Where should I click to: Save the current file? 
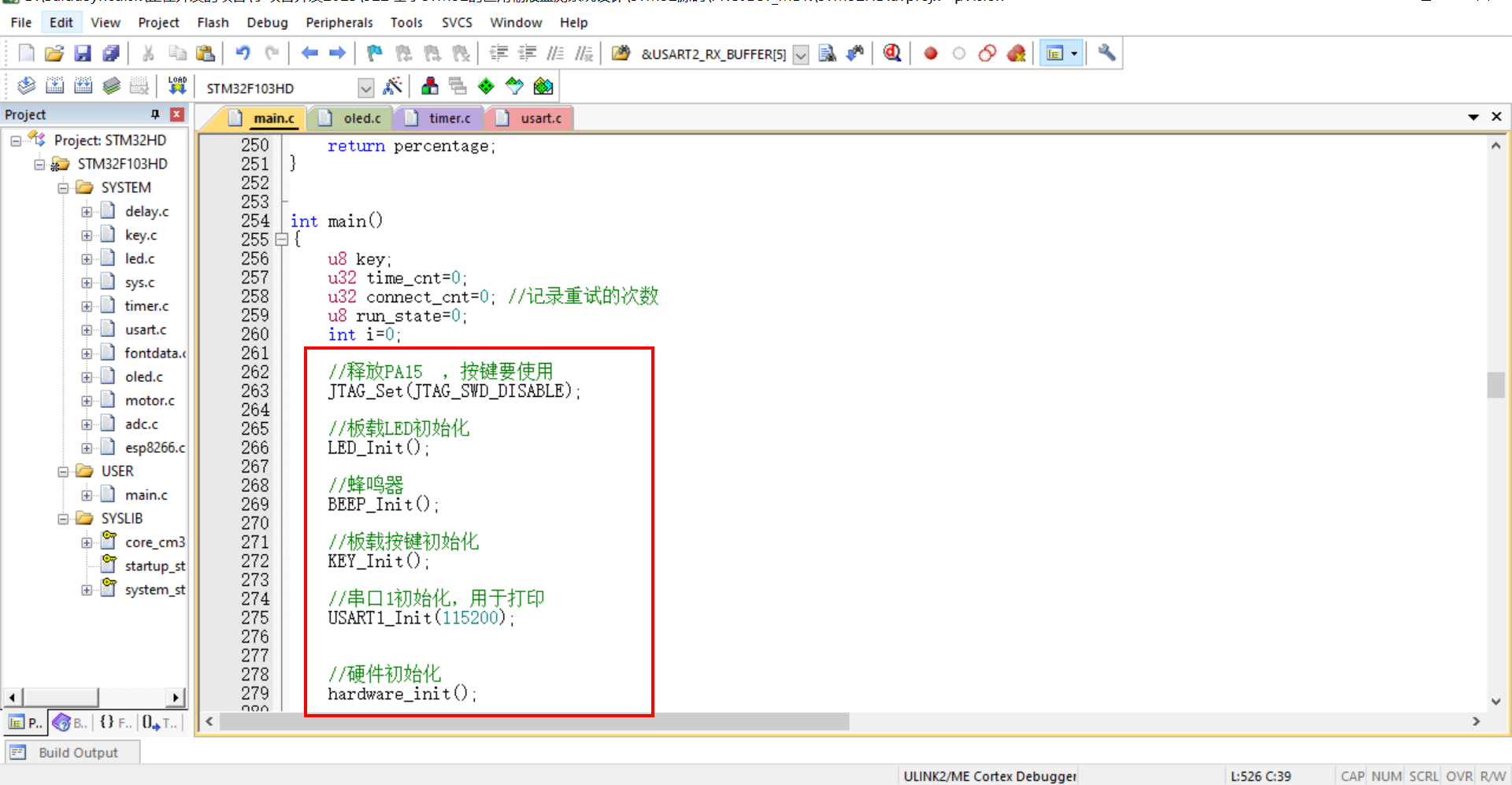[83, 54]
